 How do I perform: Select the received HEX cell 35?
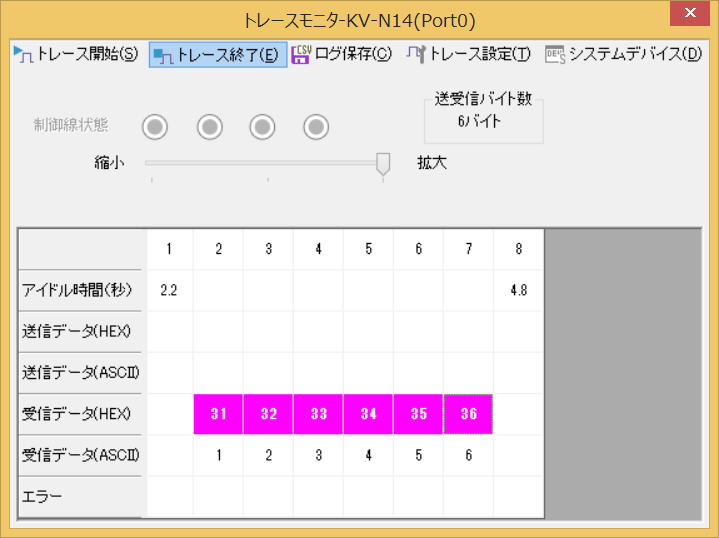[x=418, y=414]
